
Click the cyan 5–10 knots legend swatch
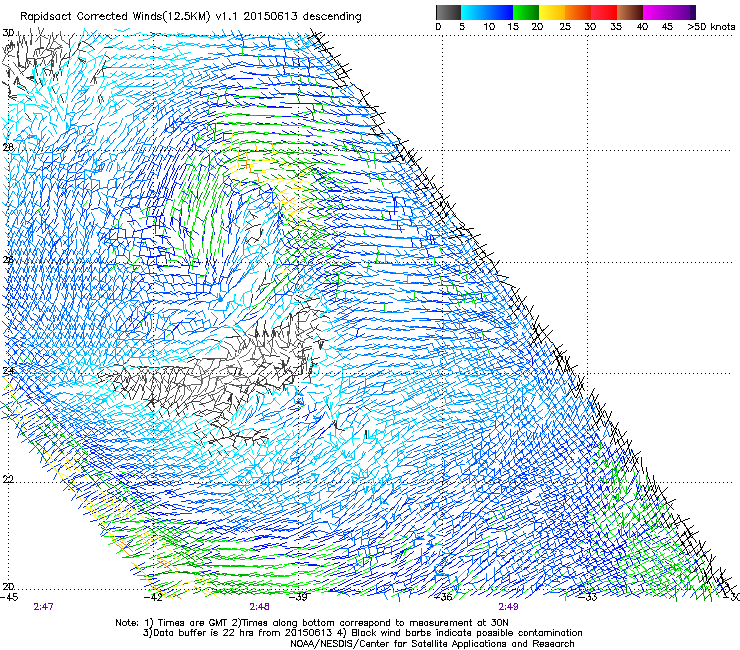[x=474, y=12]
